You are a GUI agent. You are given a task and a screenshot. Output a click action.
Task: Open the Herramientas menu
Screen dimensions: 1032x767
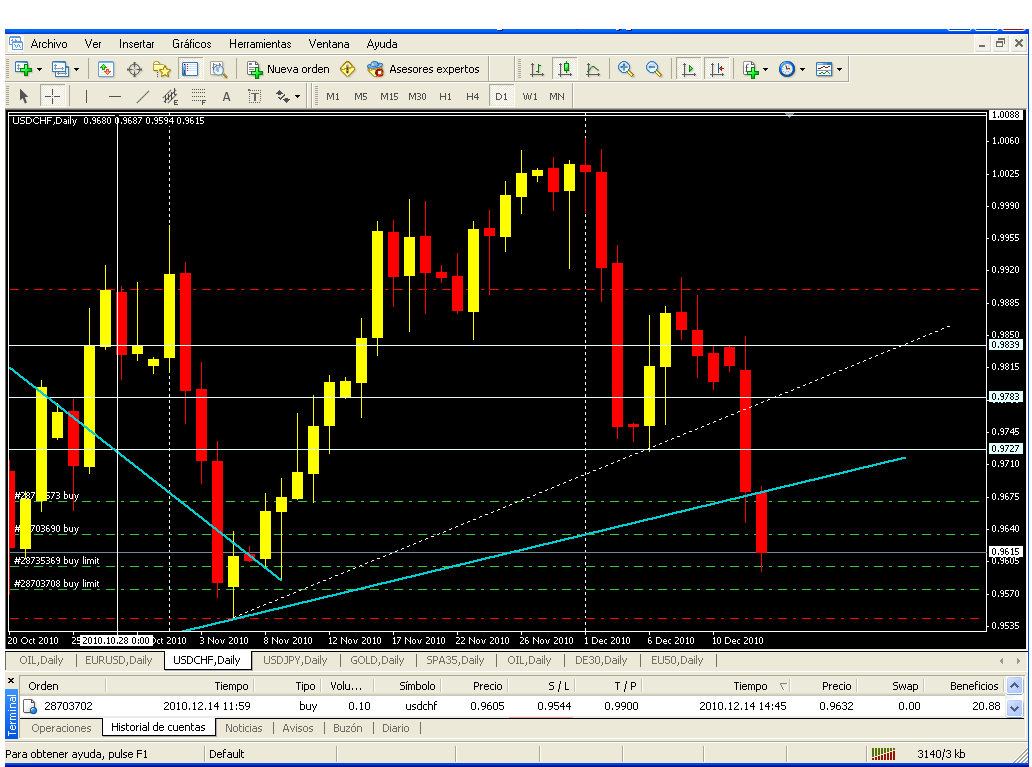(260, 44)
